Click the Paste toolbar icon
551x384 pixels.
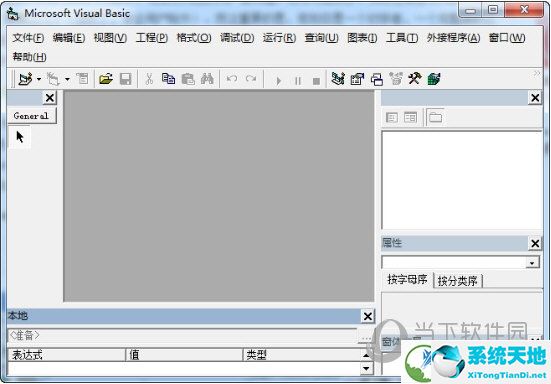point(188,79)
